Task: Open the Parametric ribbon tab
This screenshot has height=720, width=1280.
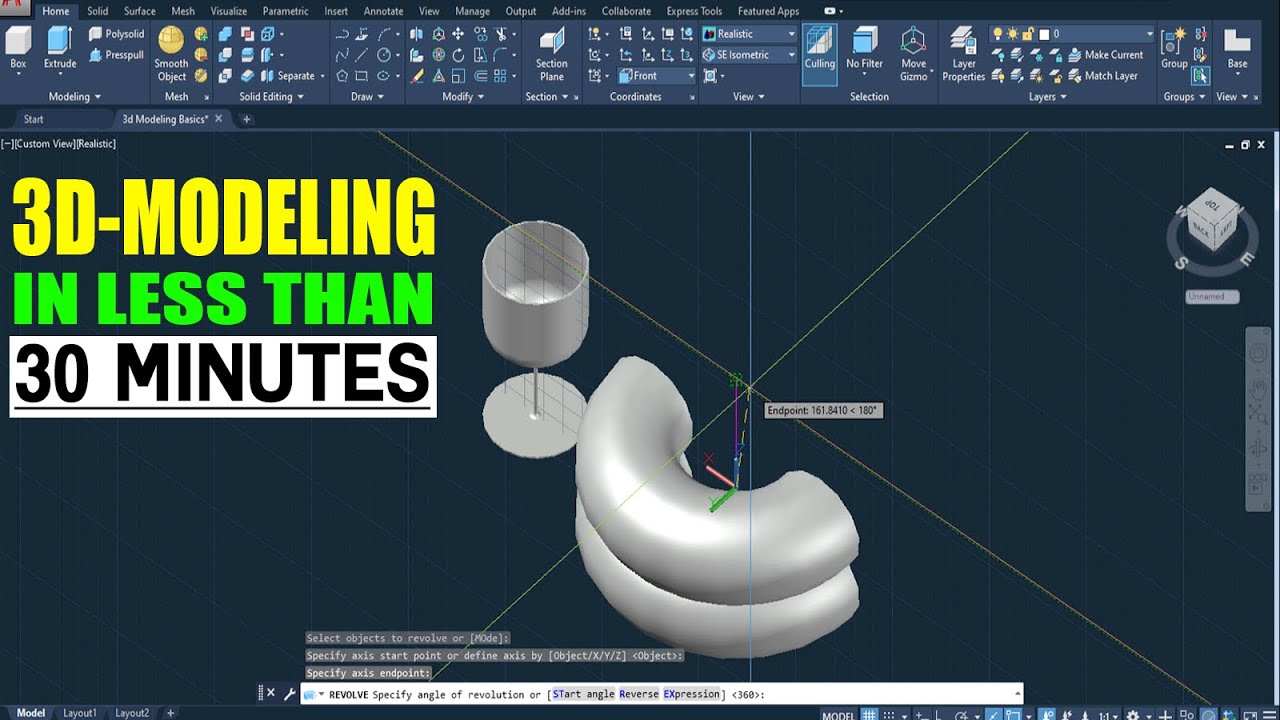Action: point(285,11)
